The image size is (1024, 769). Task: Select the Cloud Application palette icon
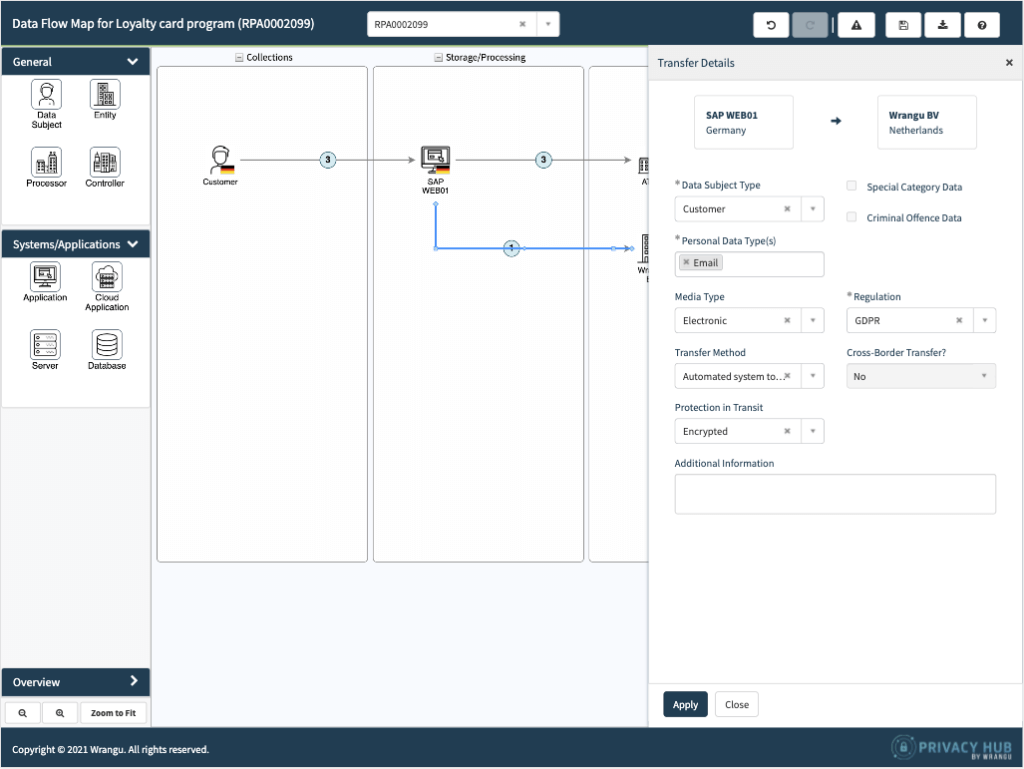click(107, 277)
